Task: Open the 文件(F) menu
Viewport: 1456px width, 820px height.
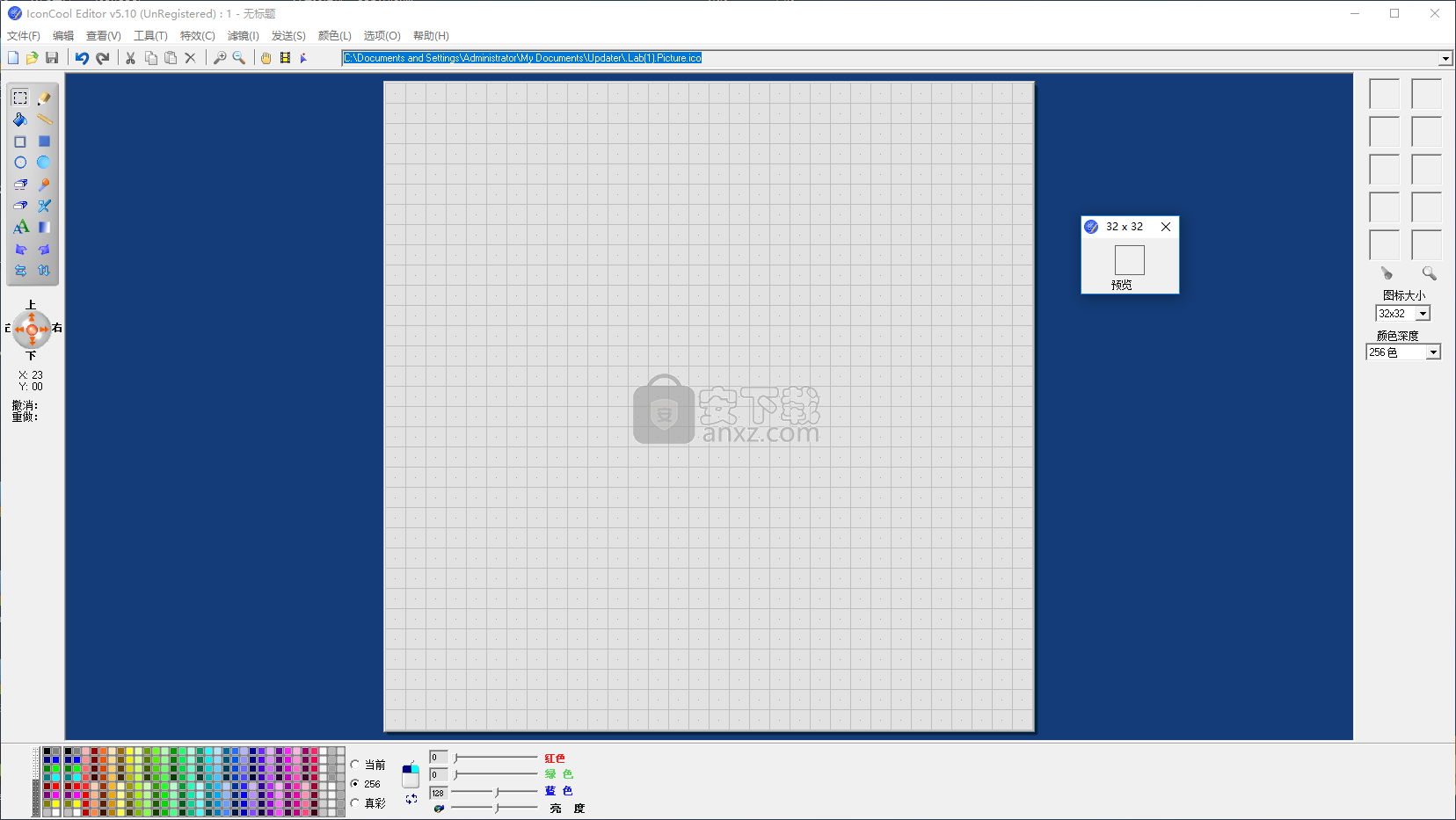Action: (x=24, y=36)
